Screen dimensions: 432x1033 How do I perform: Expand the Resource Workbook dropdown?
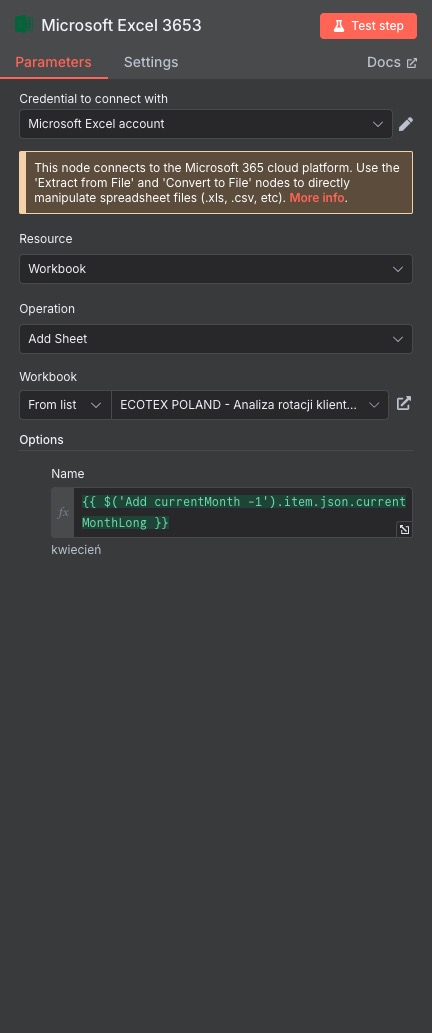point(216,269)
